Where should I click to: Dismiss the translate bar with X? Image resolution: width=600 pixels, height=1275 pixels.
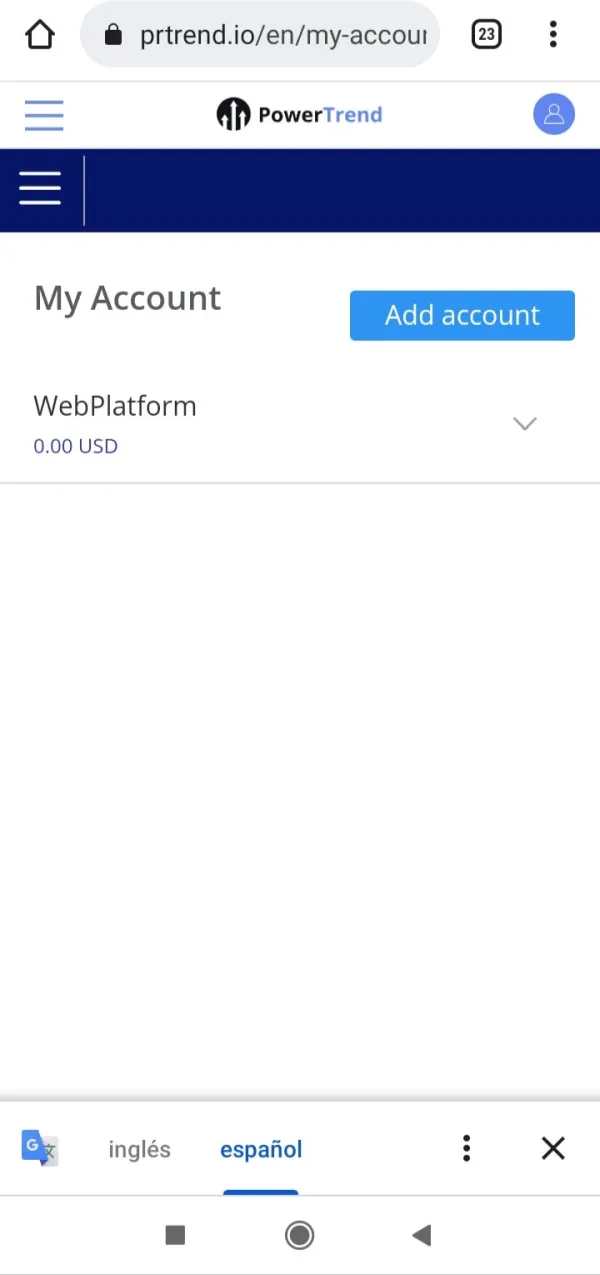tap(553, 1148)
